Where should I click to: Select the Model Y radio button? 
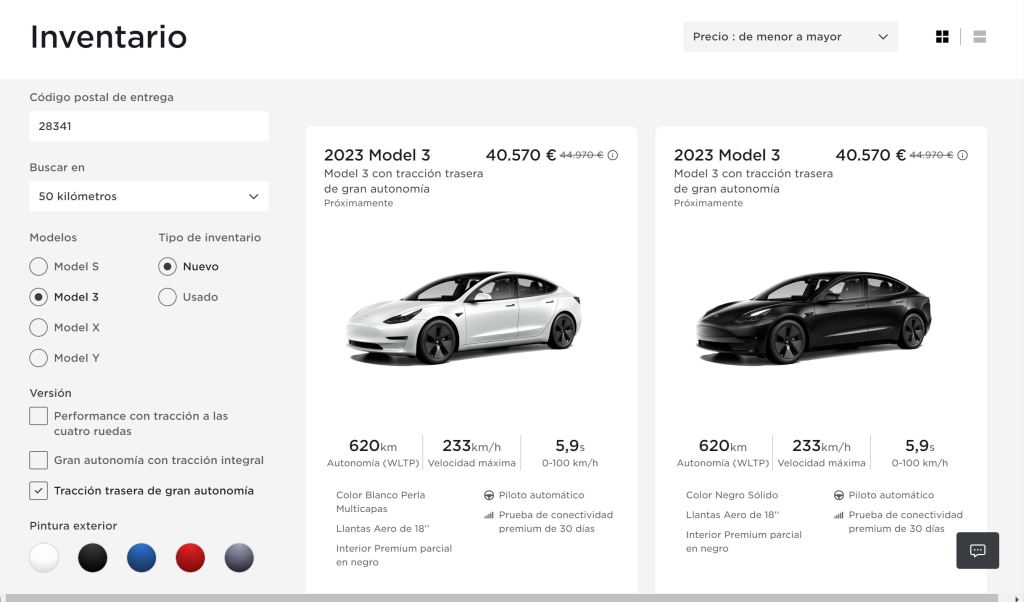coord(39,358)
